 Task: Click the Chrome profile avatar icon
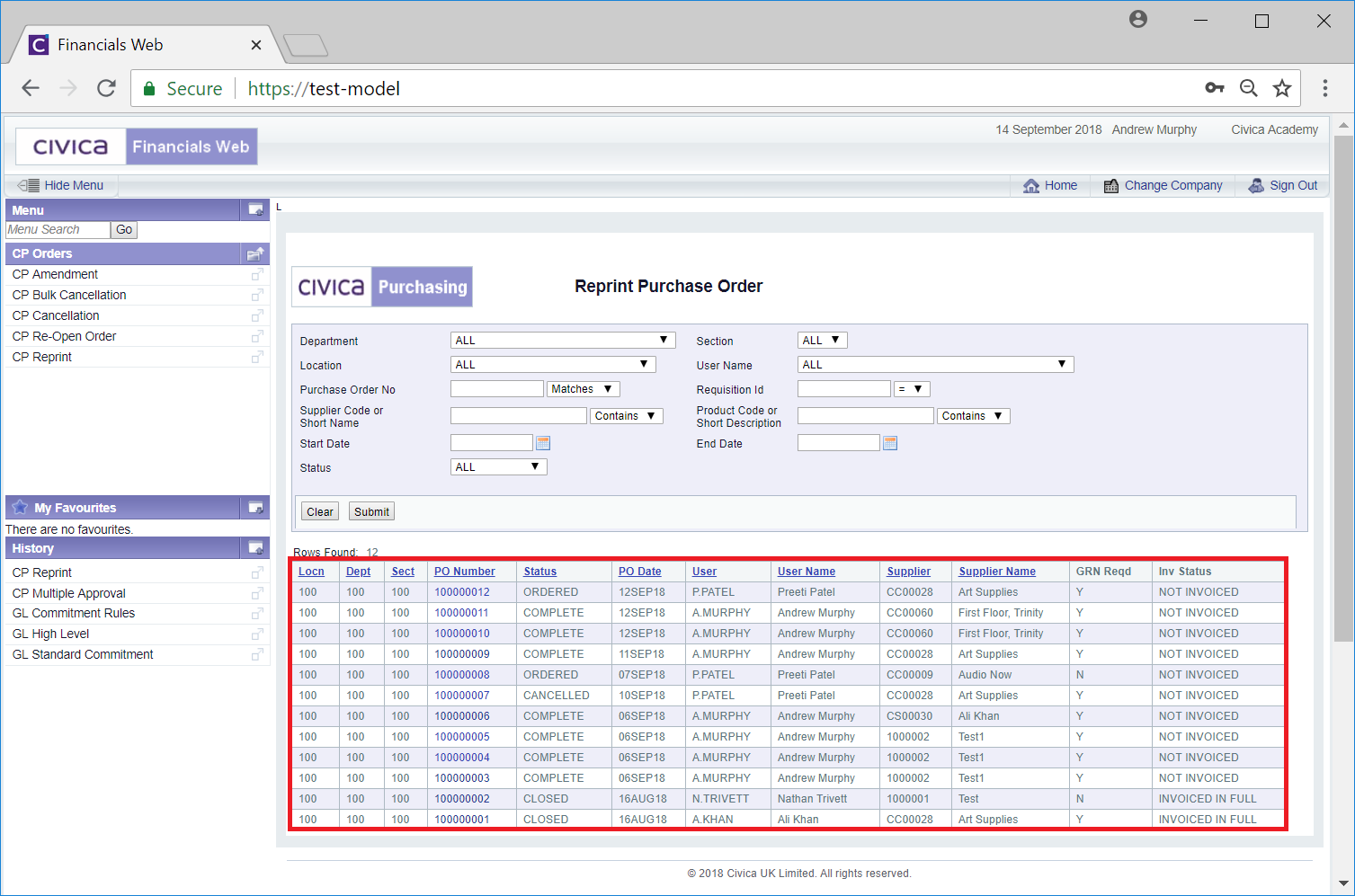[1138, 19]
